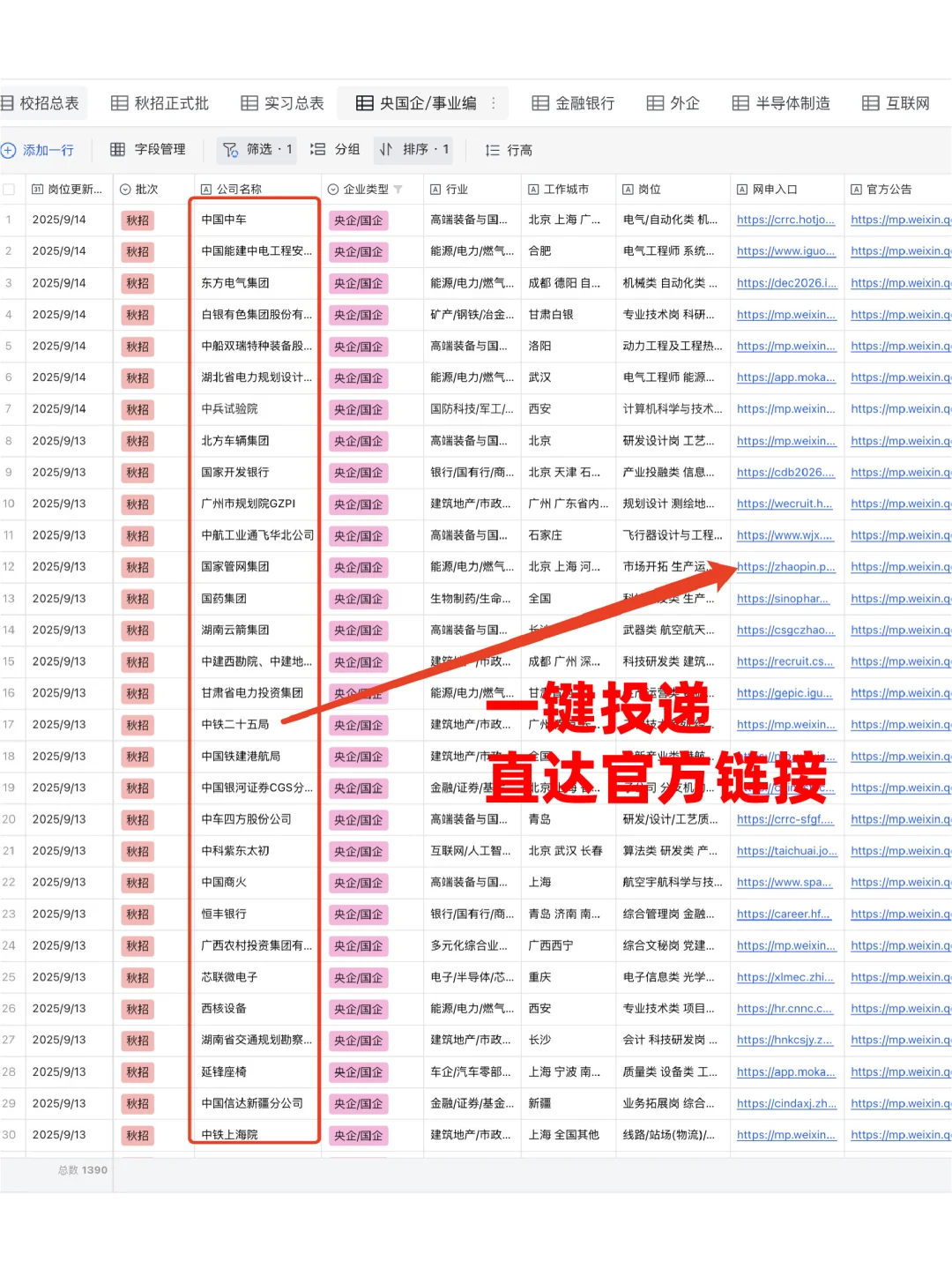Click the 总数 1390 row count

tap(83, 1170)
